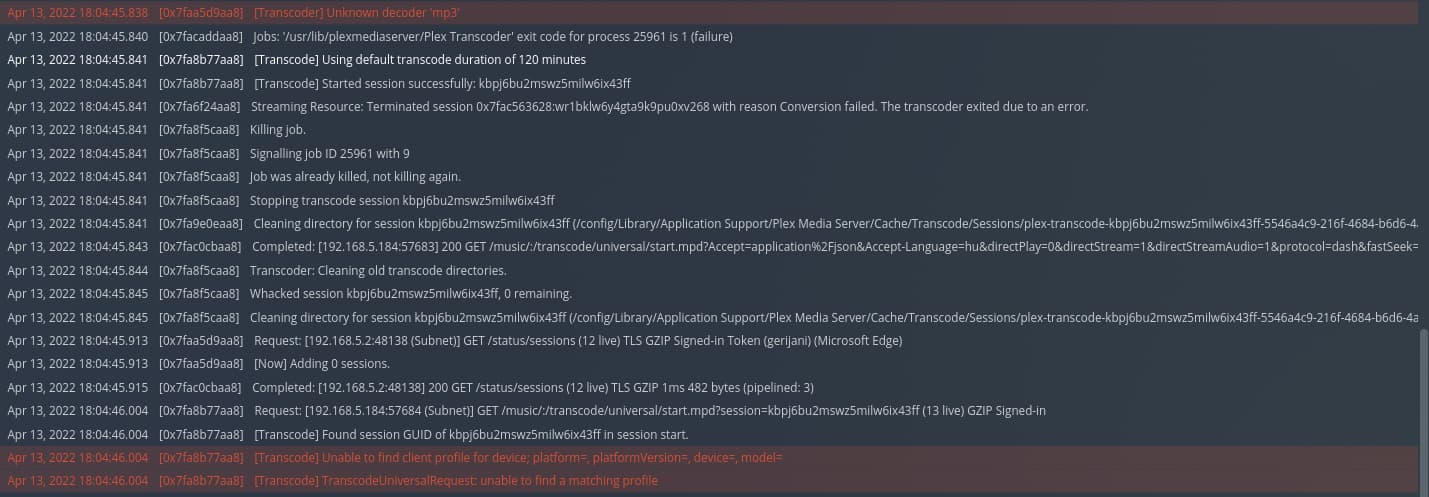Click the start.mpd Completed 200 GET line
The height and width of the screenshot is (497, 1429).
709,247
